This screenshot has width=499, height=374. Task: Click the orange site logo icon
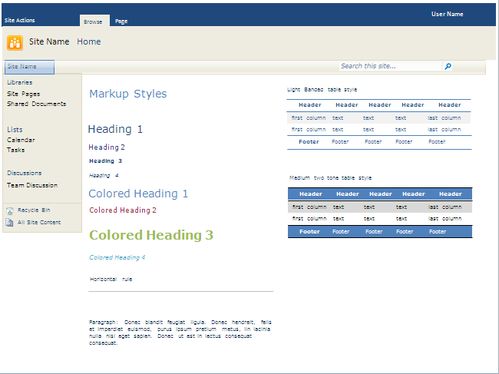(x=15, y=43)
